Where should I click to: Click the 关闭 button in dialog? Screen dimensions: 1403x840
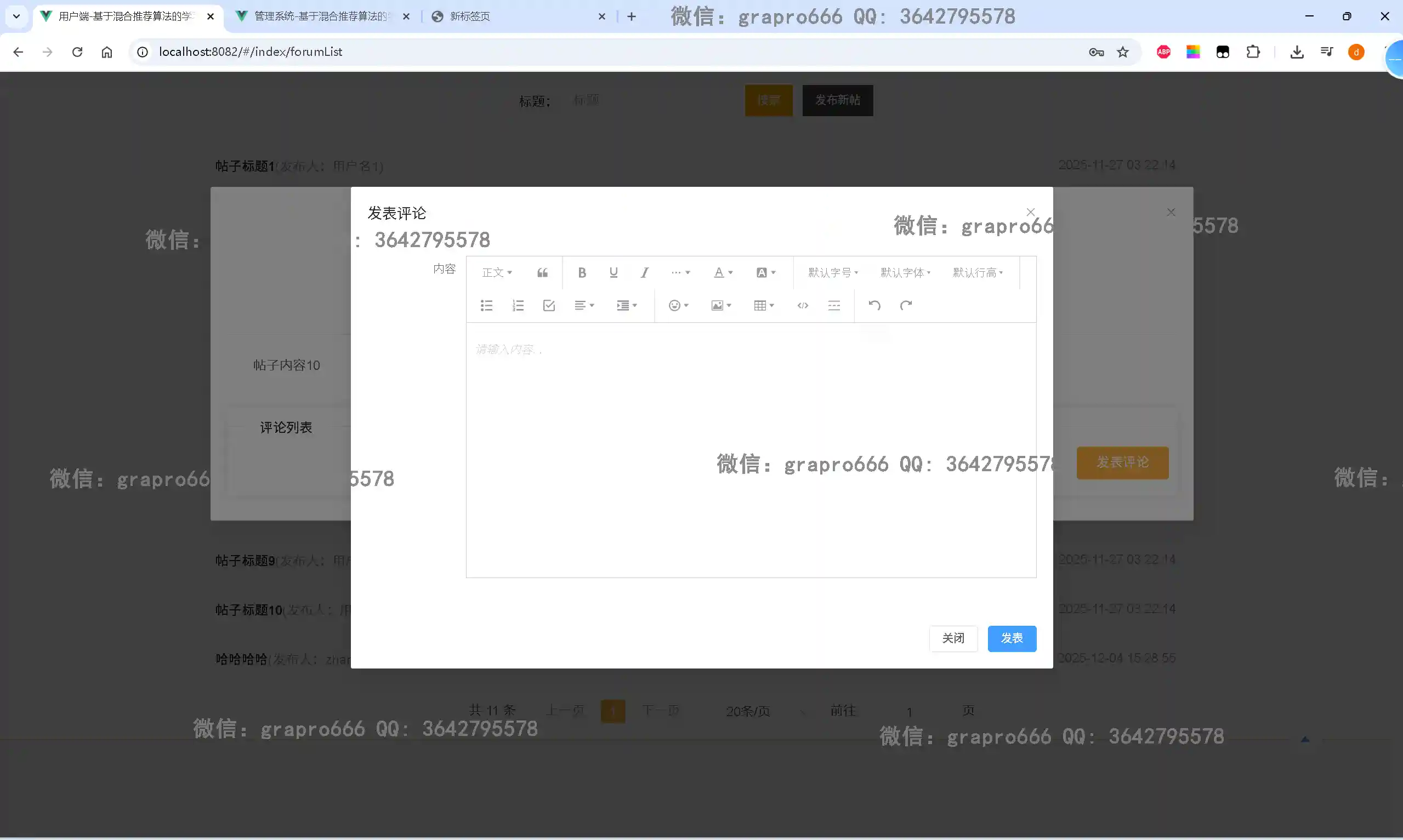tap(953, 638)
